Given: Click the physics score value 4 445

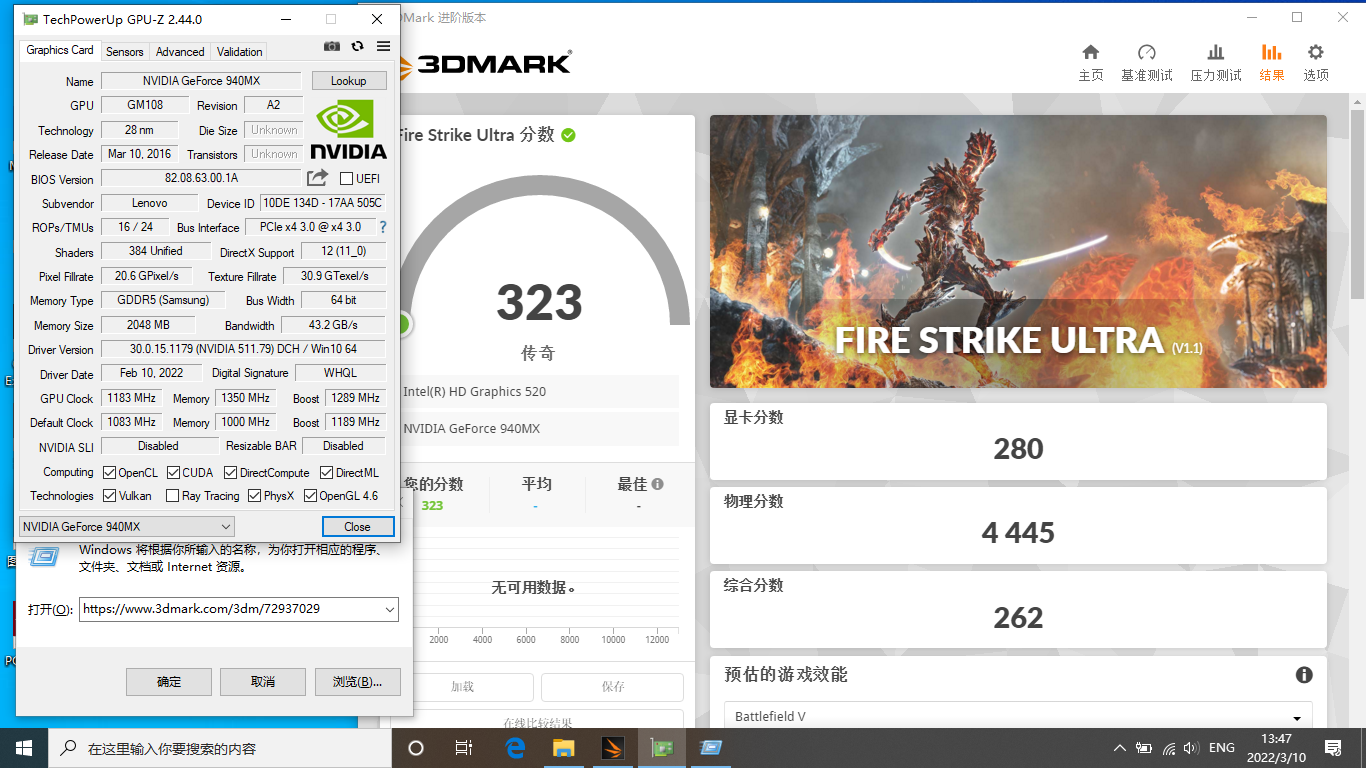Looking at the screenshot, I should (x=1018, y=533).
